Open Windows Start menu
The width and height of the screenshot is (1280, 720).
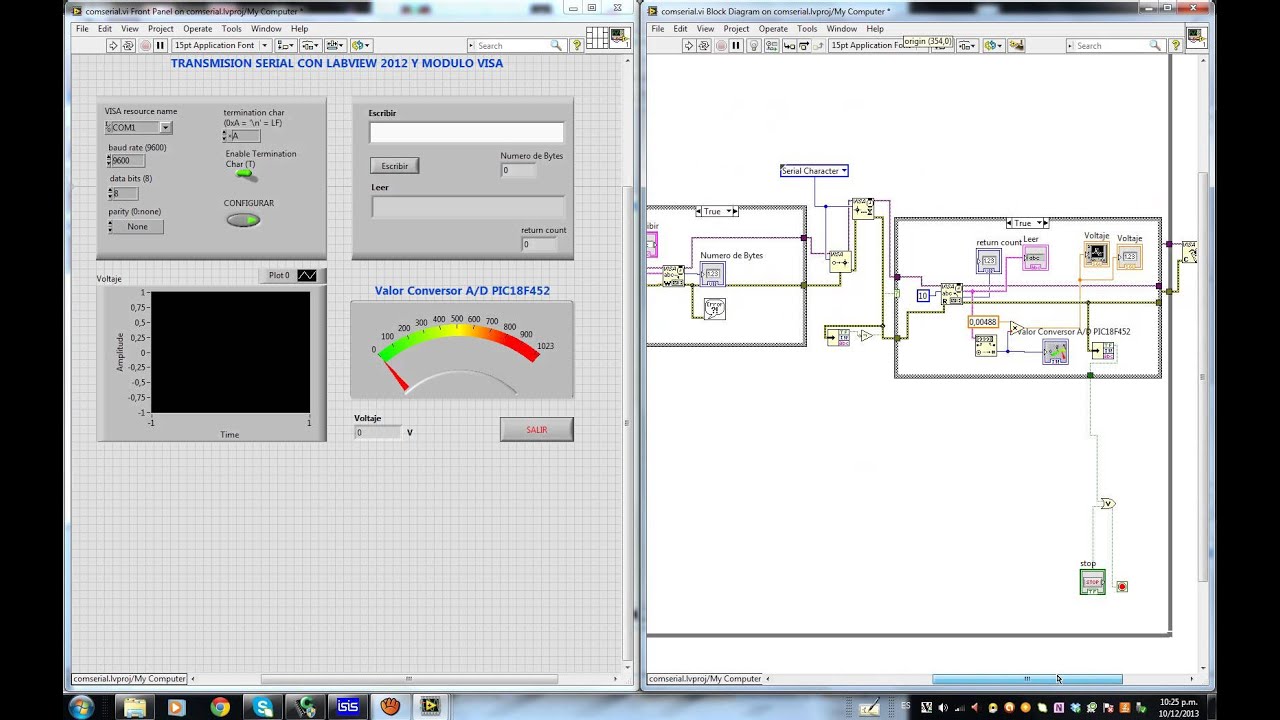point(81,707)
